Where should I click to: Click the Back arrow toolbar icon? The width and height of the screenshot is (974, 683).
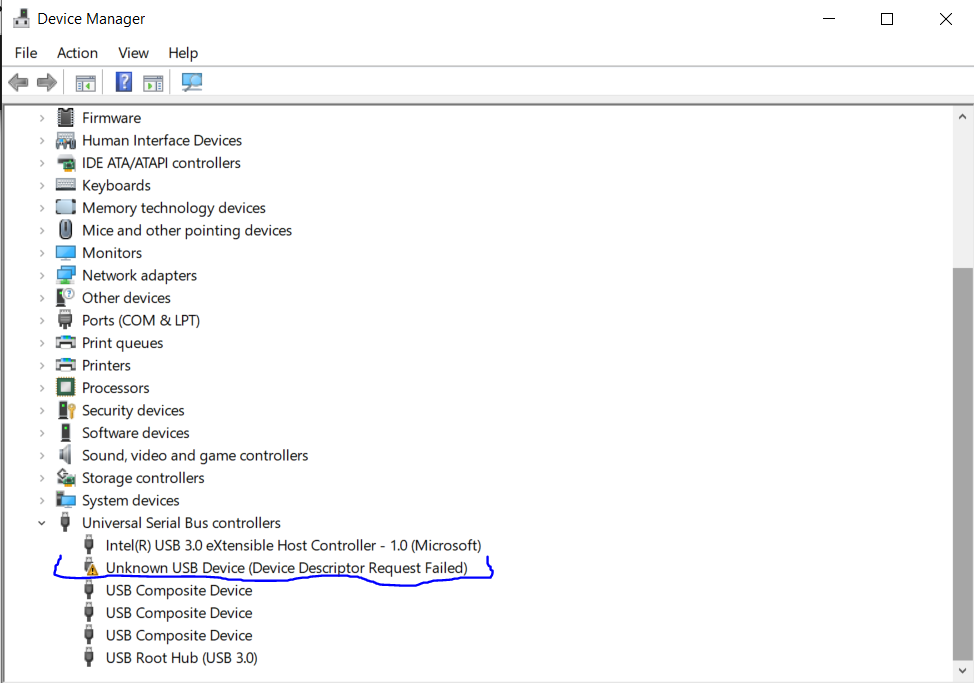[x=19, y=82]
